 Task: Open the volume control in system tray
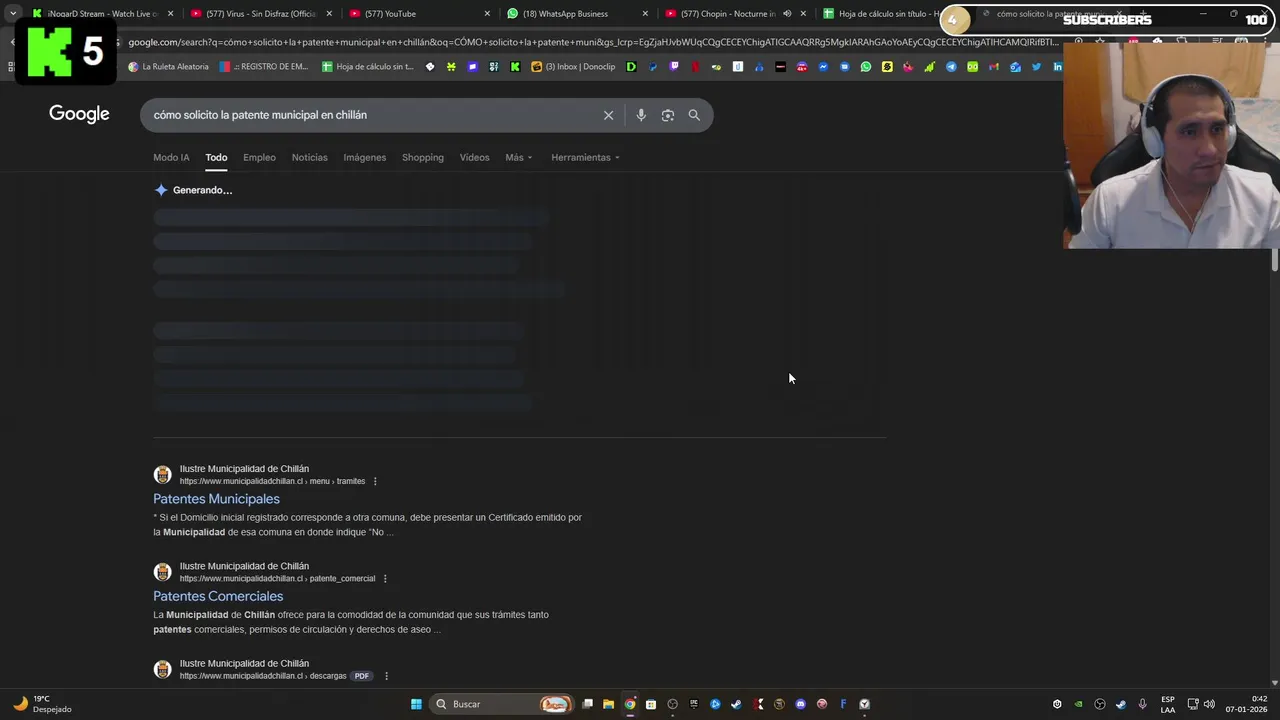point(1209,704)
